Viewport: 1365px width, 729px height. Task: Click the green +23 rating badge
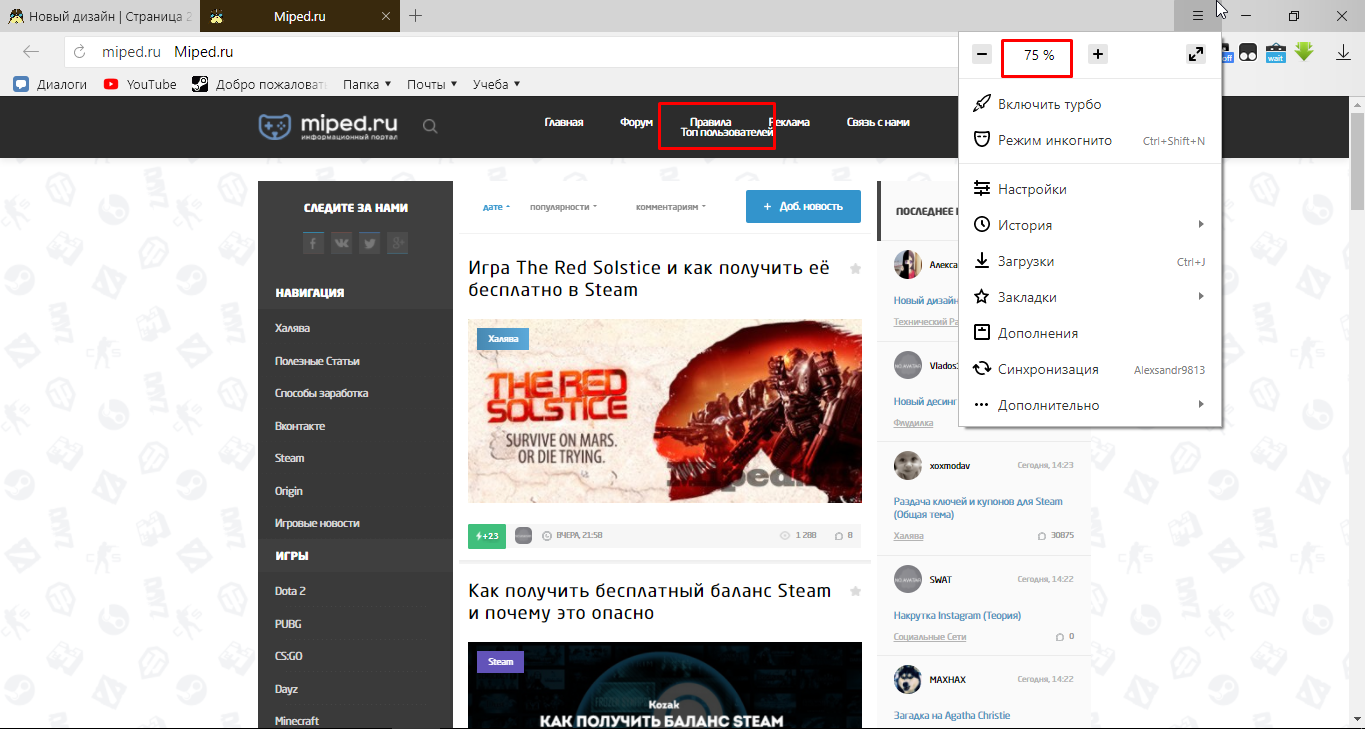(x=487, y=536)
